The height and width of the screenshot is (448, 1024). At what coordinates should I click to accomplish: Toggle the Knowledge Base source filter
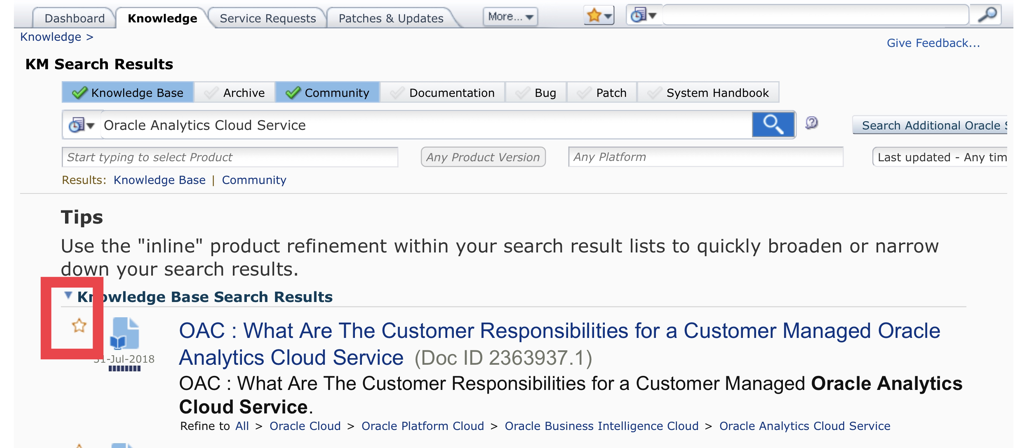click(128, 93)
